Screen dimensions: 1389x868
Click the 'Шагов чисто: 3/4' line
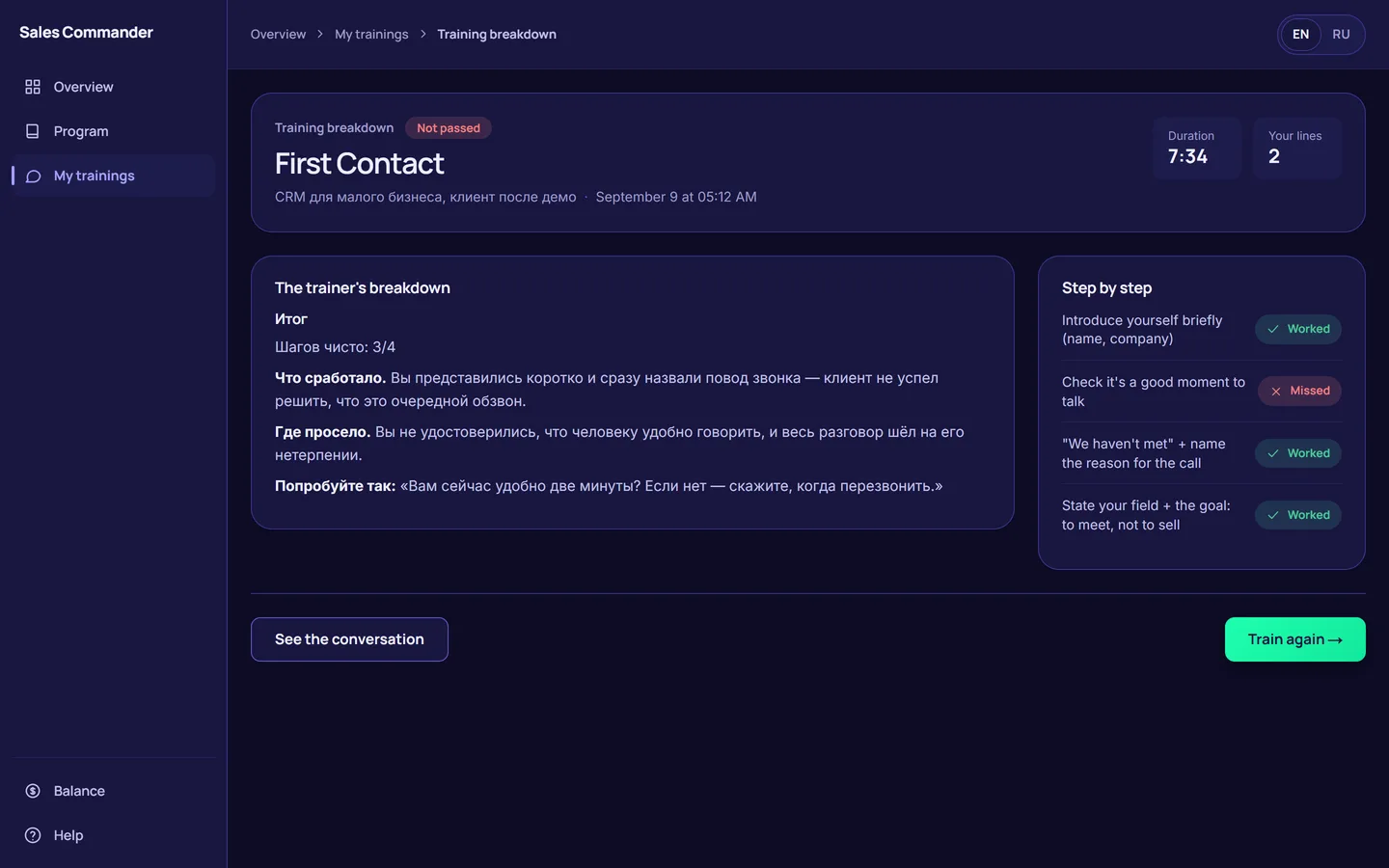coord(335,347)
